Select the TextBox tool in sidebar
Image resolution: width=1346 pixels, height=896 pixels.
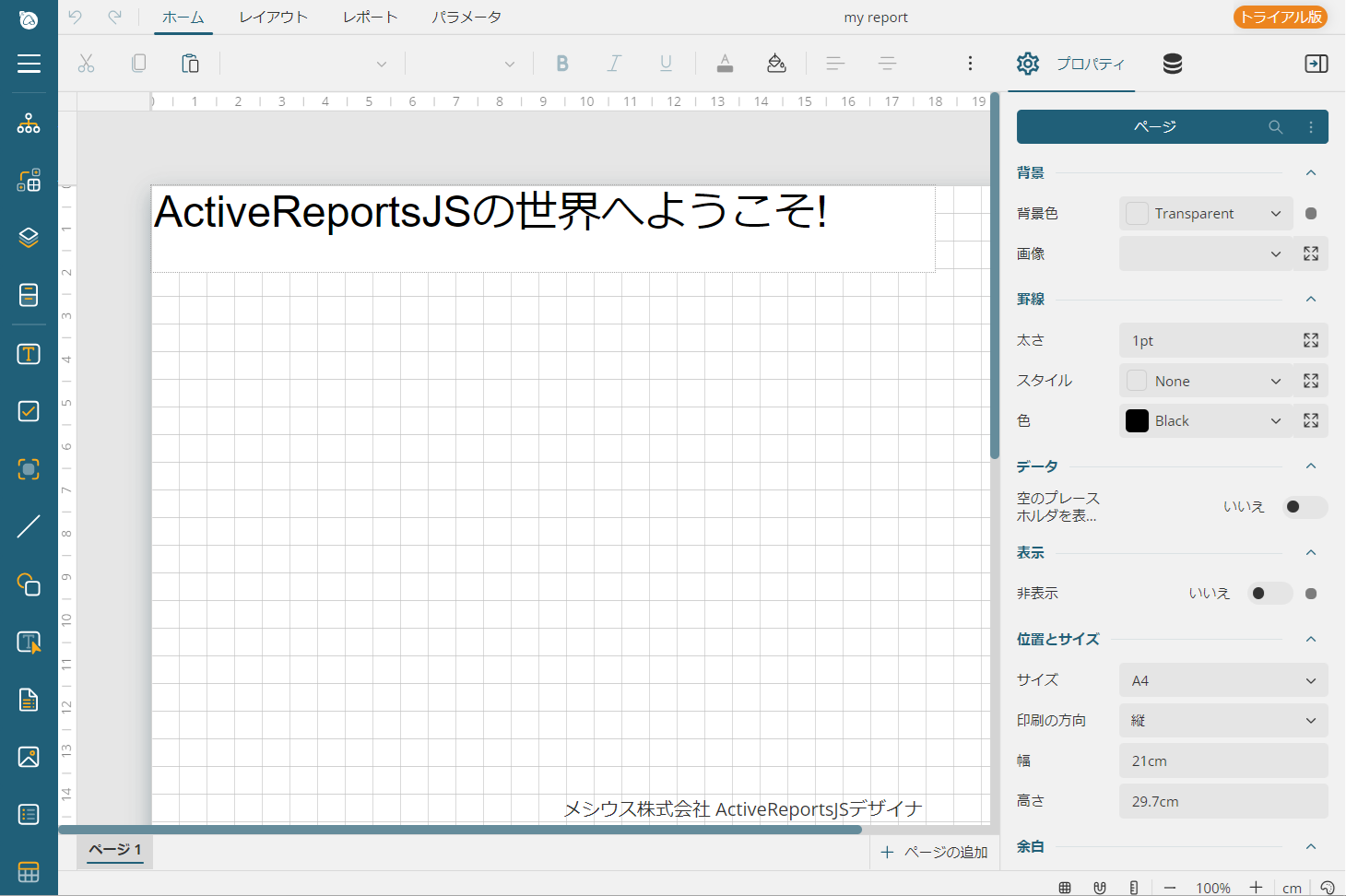coord(29,354)
